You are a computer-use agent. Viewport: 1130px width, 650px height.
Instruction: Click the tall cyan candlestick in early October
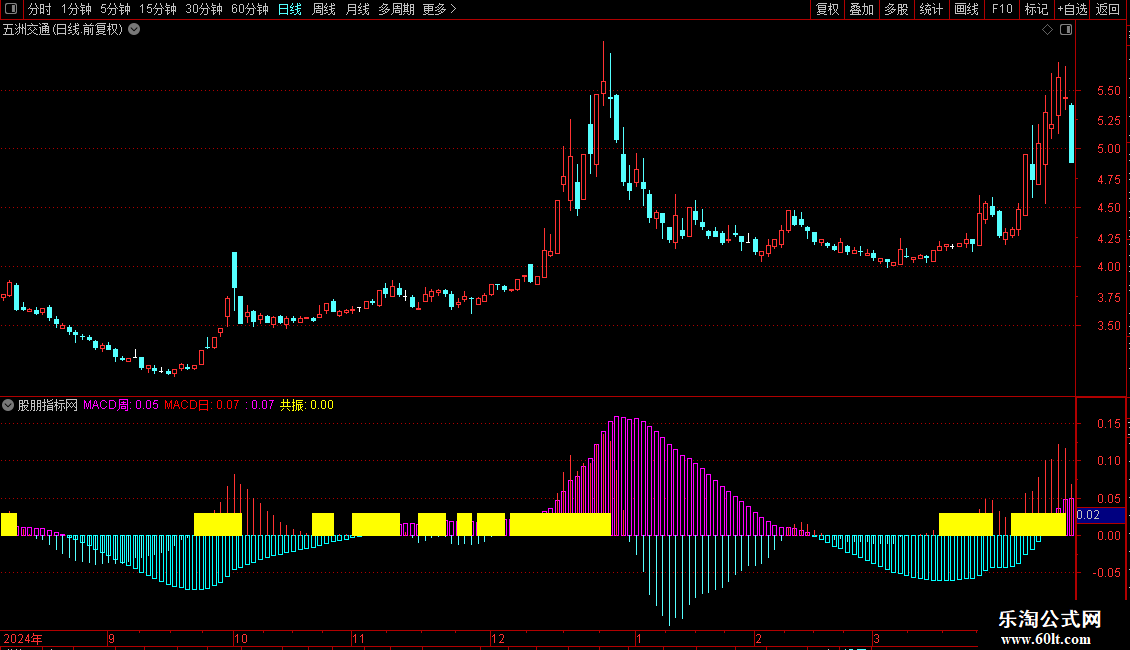[x=234, y=270]
